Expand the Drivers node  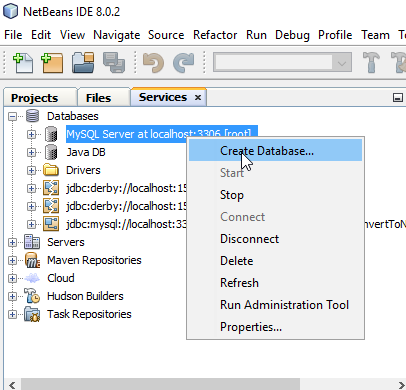(x=31, y=170)
